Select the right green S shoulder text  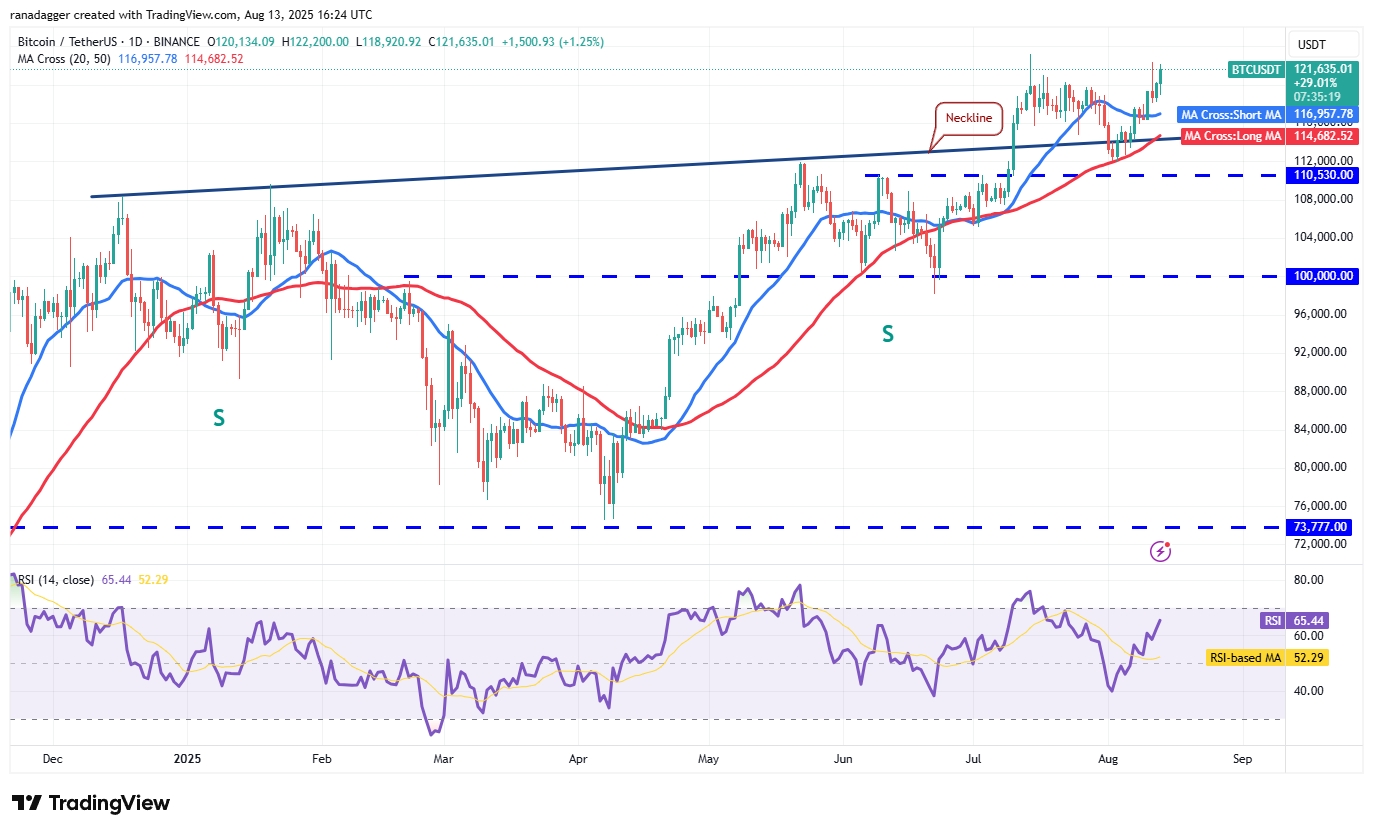tap(887, 335)
